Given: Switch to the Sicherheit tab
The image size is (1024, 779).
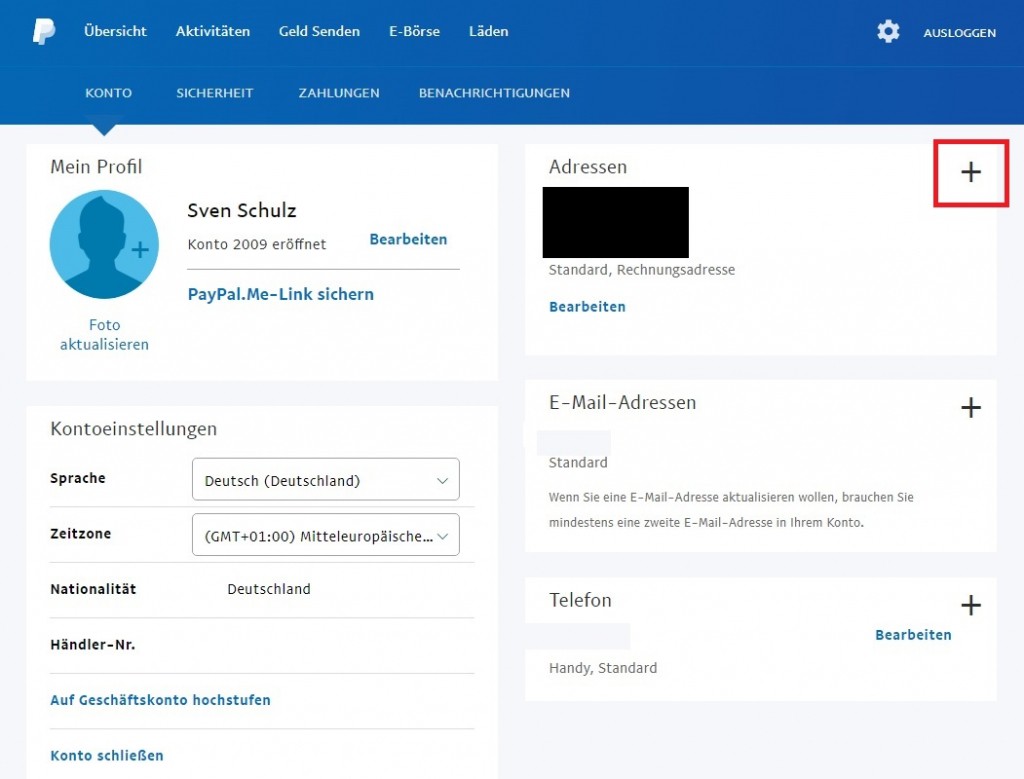Looking at the screenshot, I should pos(215,93).
